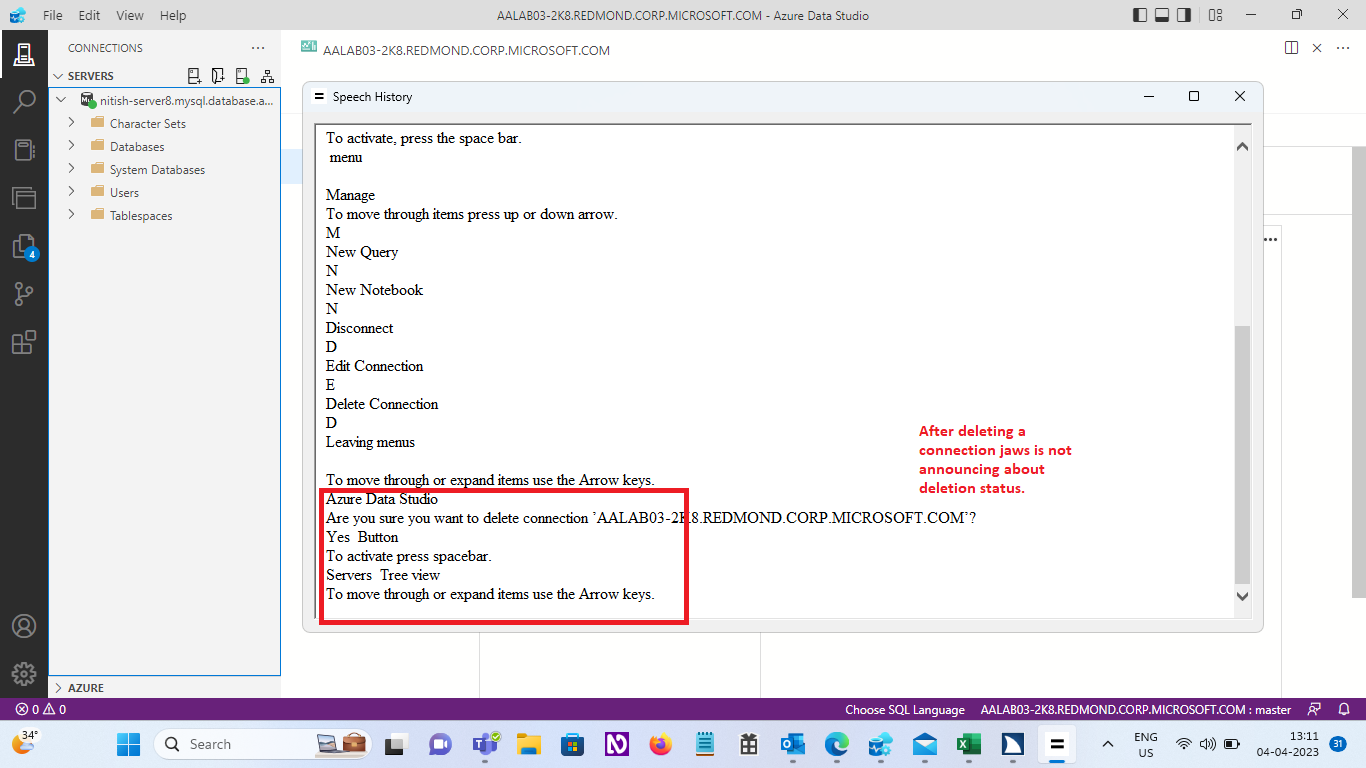Click Choose SQL Language in the status bar
Viewport: 1366px width, 768px height.
906,709
